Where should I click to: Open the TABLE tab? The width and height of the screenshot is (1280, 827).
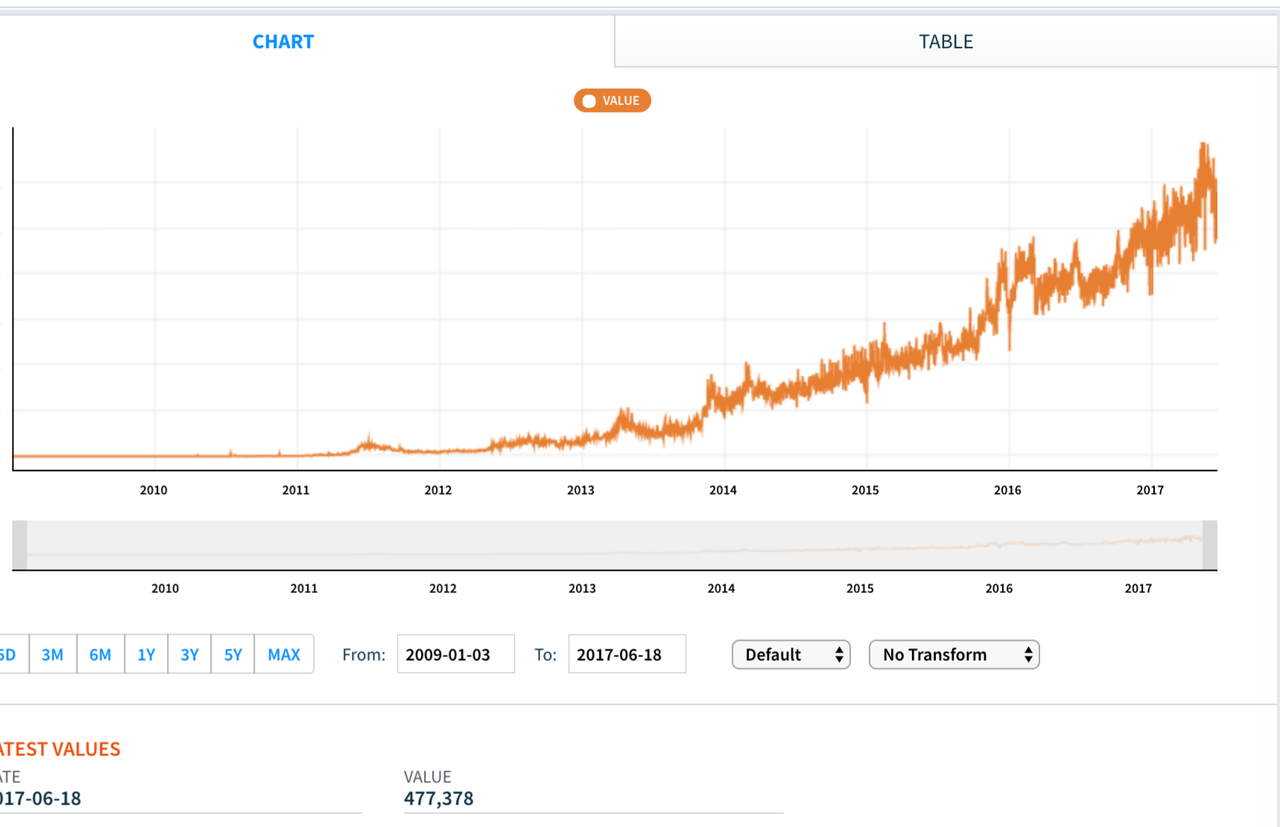pos(945,42)
